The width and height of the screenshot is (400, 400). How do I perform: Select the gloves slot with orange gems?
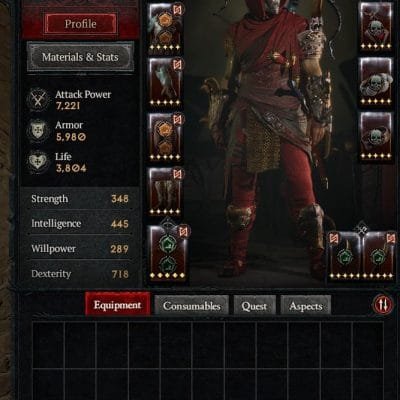tap(165, 137)
